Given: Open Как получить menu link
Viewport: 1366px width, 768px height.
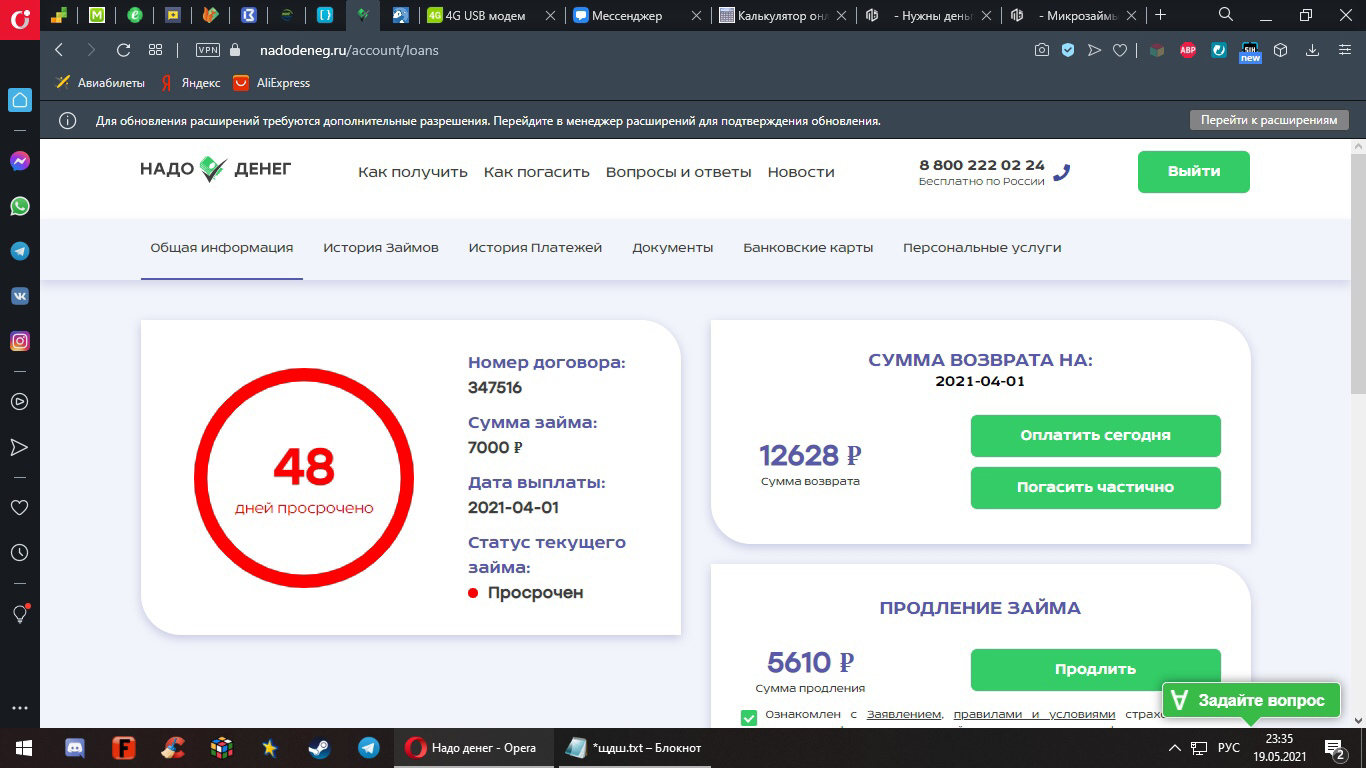Looking at the screenshot, I should (413, 172).
